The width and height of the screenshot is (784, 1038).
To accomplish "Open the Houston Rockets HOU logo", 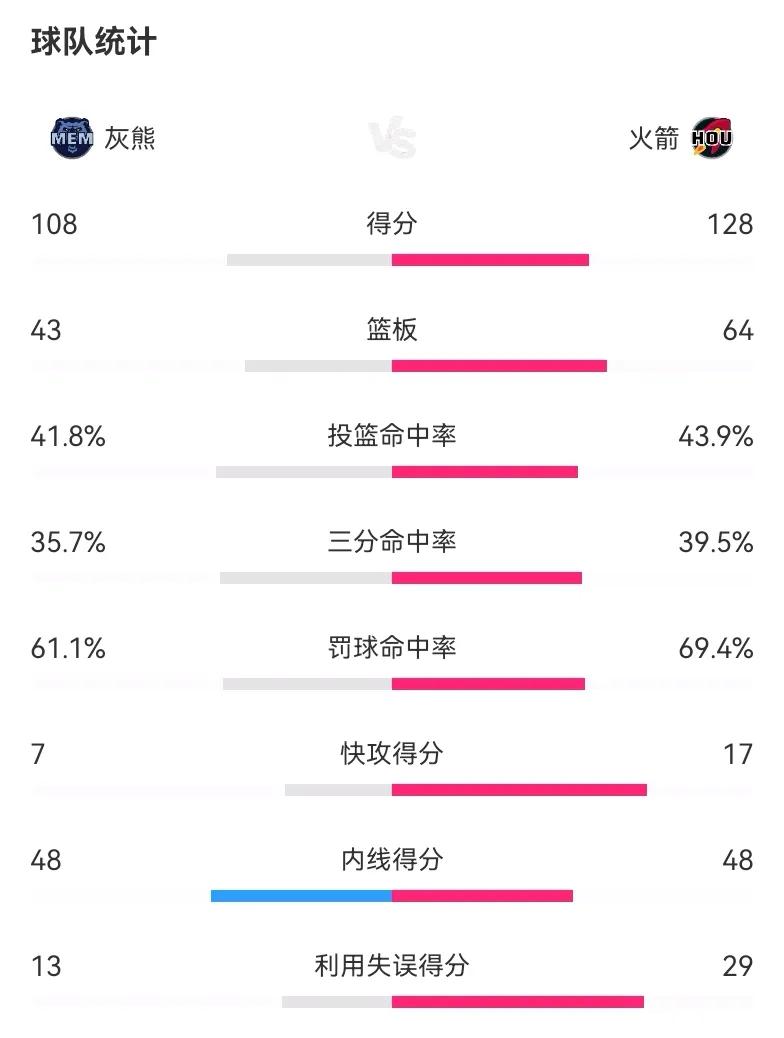I will [x=712, y=138].
